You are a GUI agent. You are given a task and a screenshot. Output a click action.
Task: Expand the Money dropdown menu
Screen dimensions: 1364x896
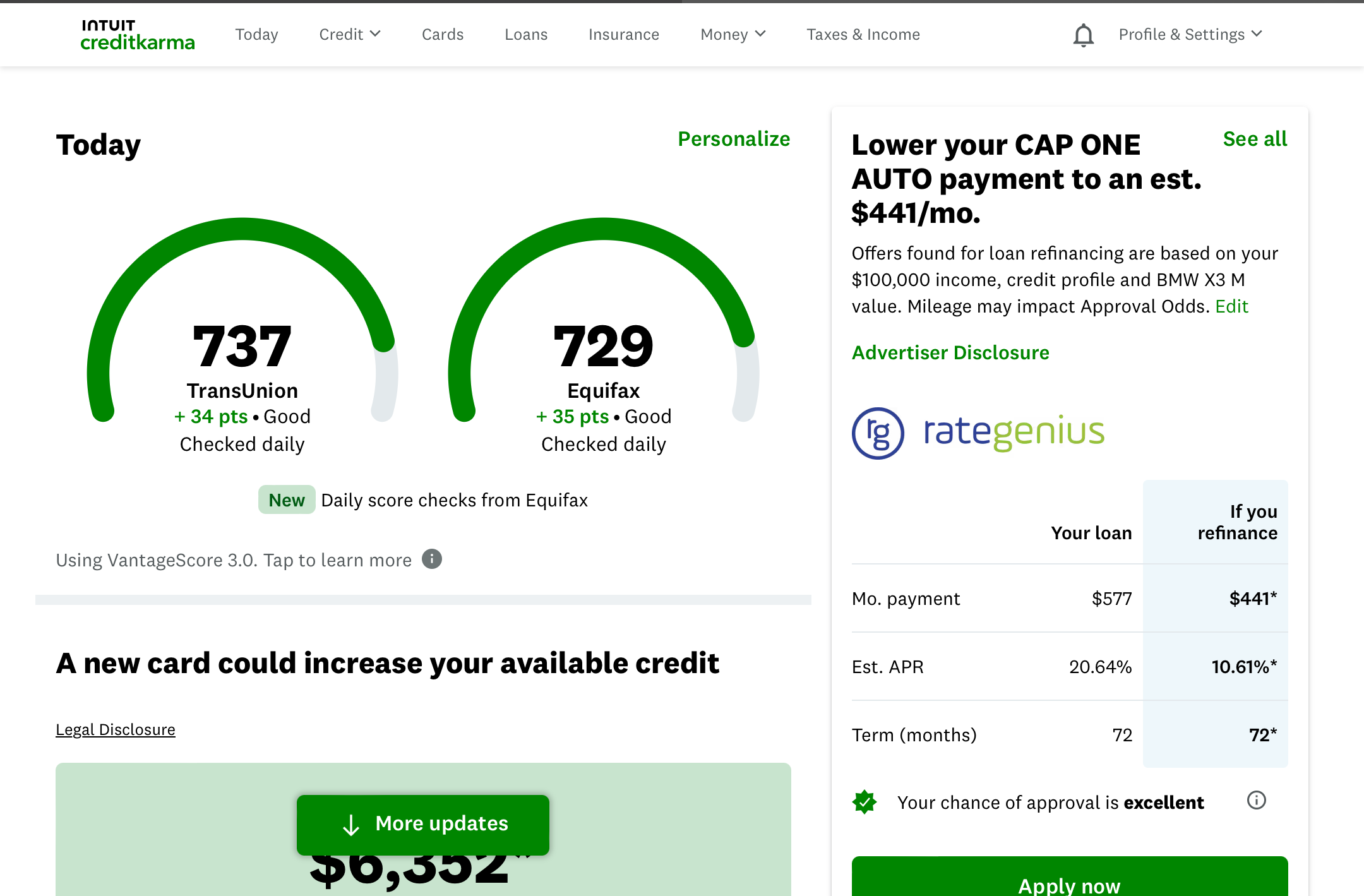(733, 35)
